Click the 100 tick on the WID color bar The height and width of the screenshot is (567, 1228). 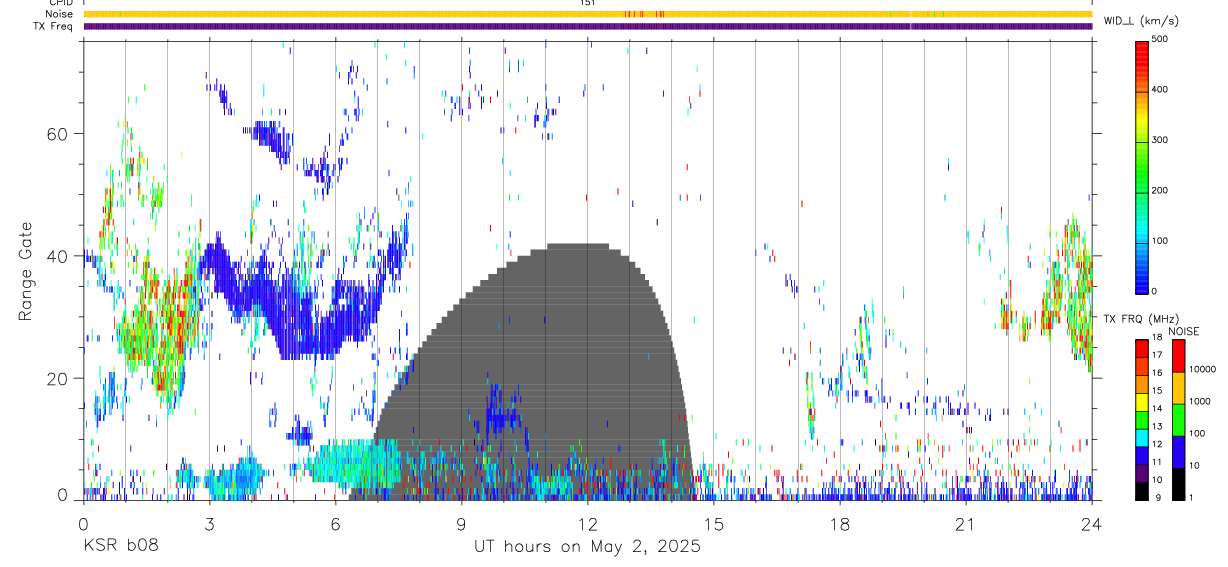(x=1162, y=241)
